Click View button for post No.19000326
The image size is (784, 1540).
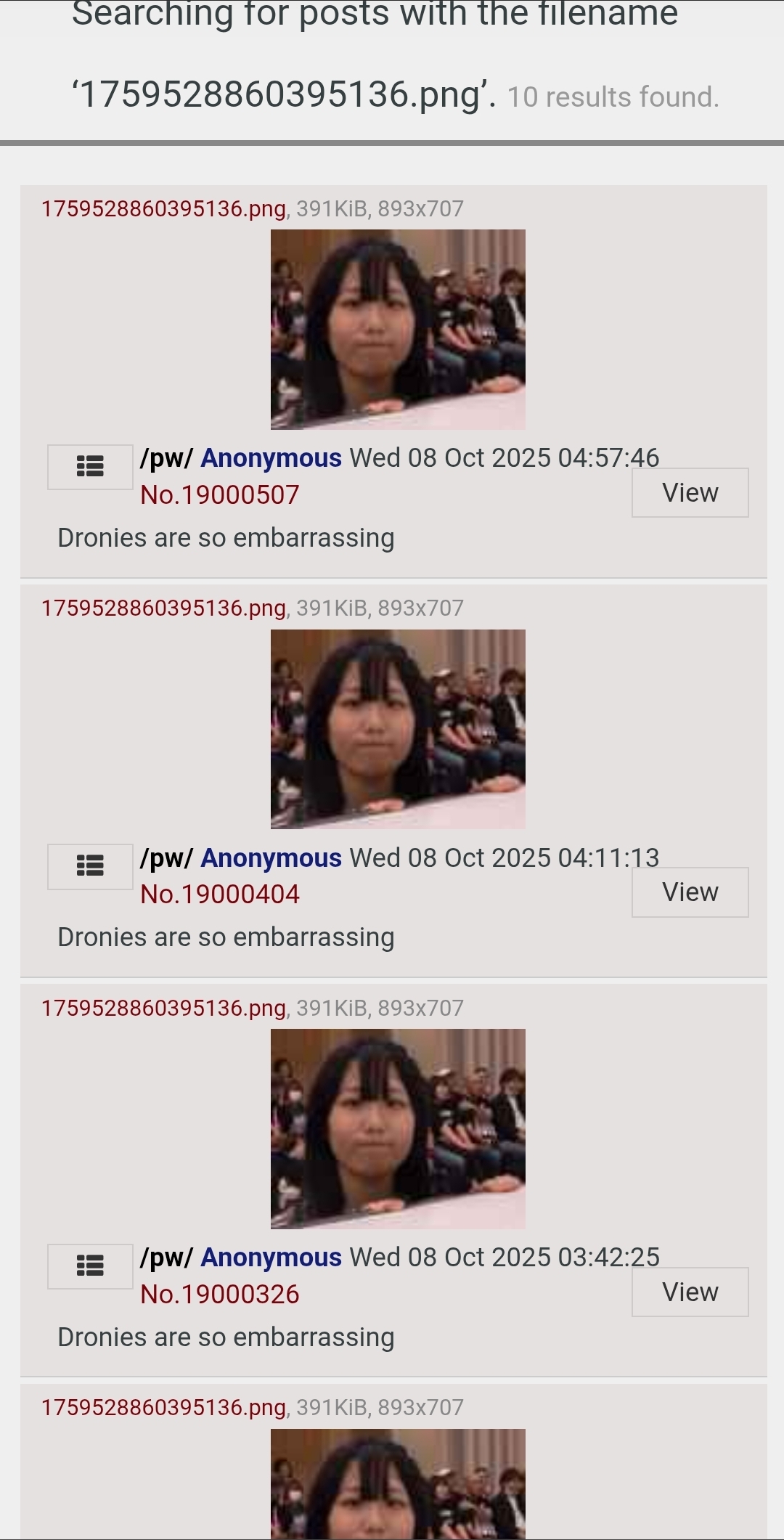pos(690,1292)
